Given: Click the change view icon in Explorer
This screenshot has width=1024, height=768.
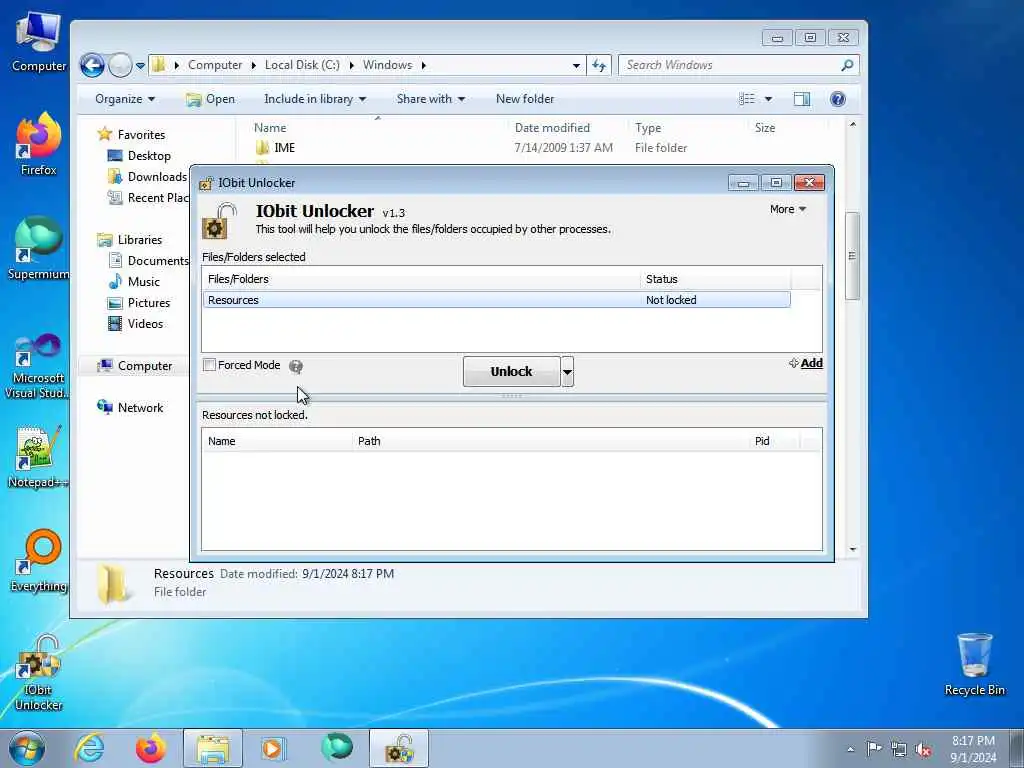Looking at the screenshot, I should [x=747, y=99].
